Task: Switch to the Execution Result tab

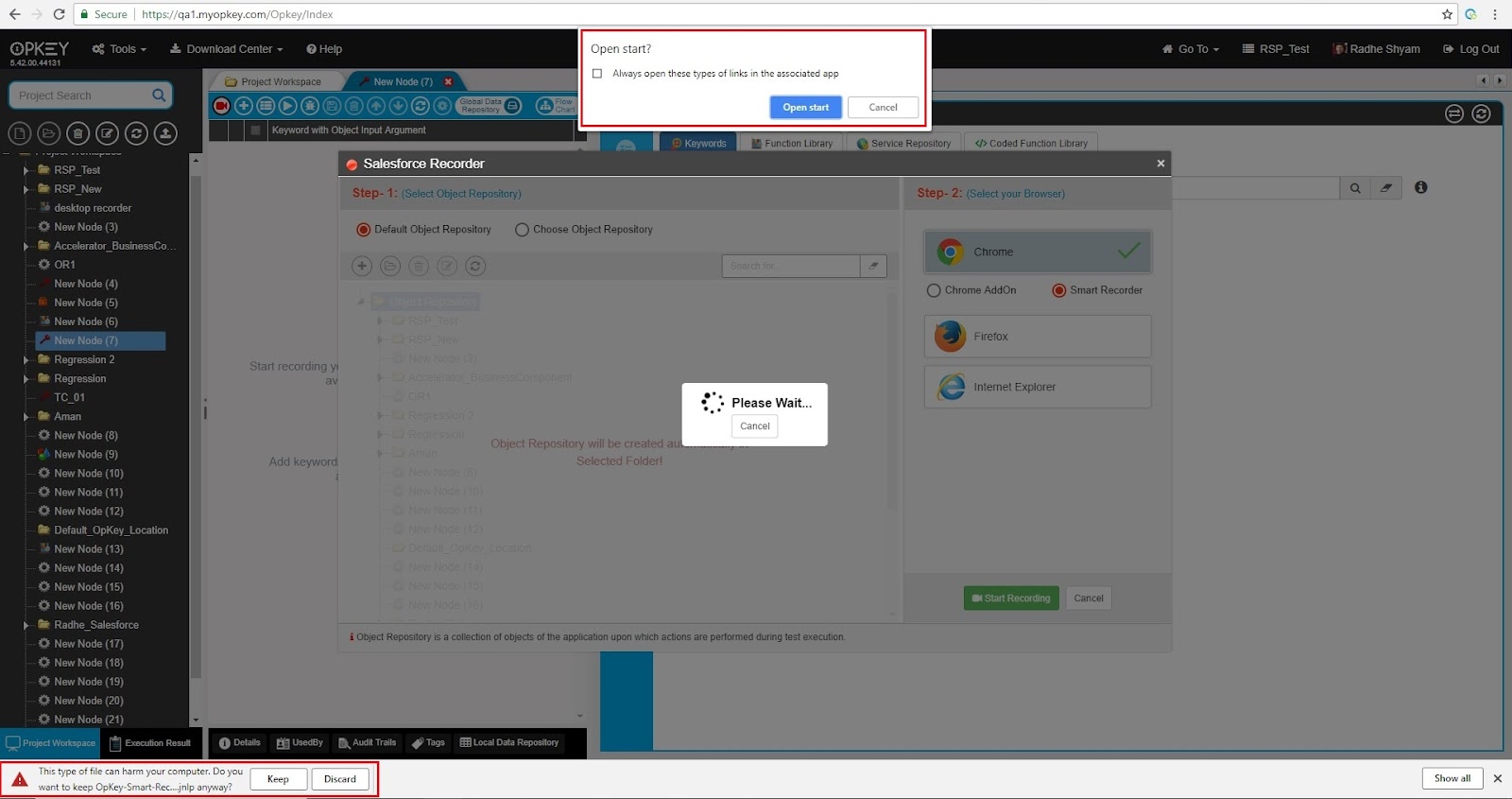Action: [x=150, y=743]
